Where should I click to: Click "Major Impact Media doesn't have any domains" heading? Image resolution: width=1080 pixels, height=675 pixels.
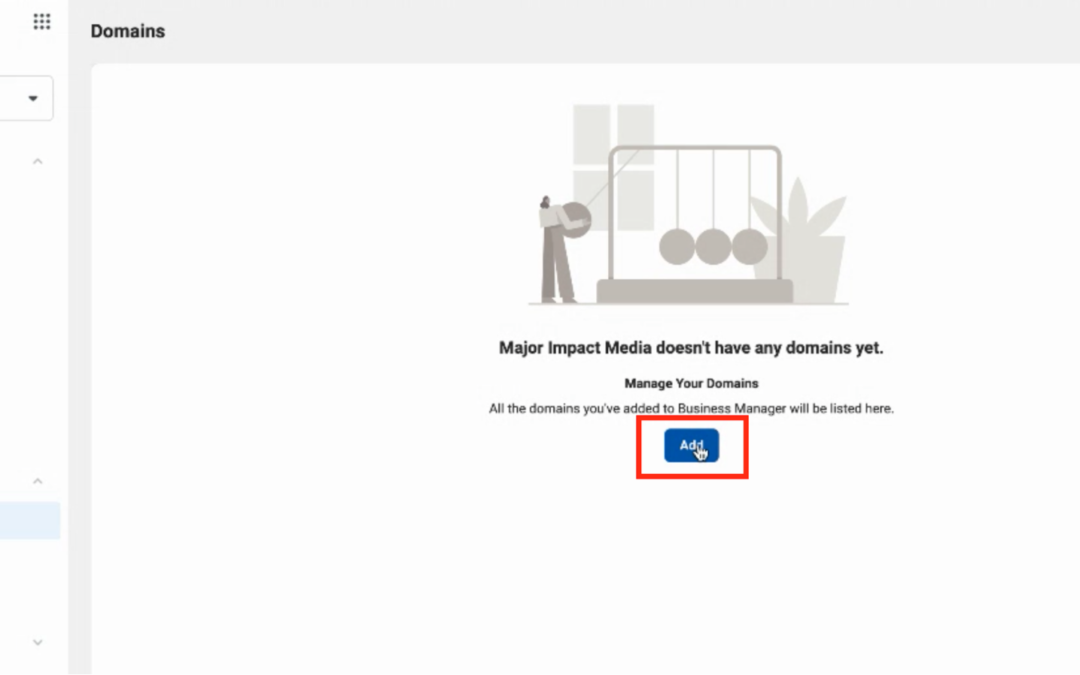[691, 348]
